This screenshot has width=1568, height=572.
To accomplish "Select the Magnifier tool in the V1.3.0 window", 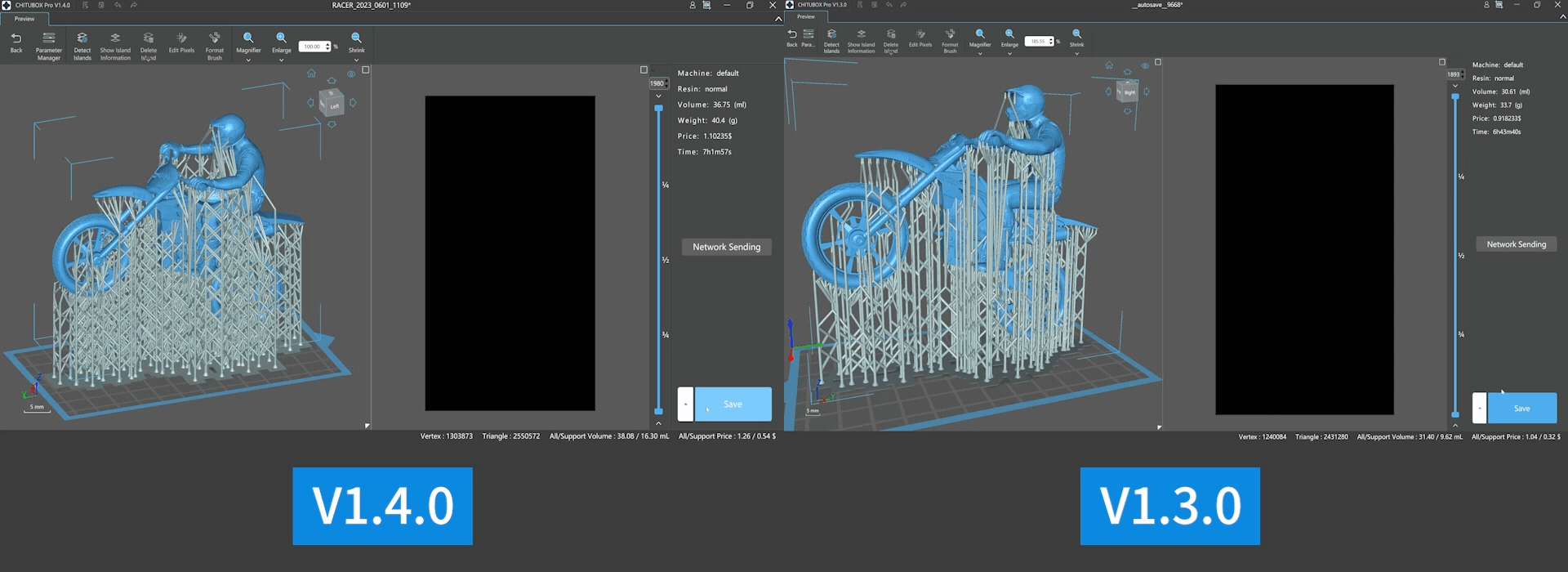I will (980, 38).
